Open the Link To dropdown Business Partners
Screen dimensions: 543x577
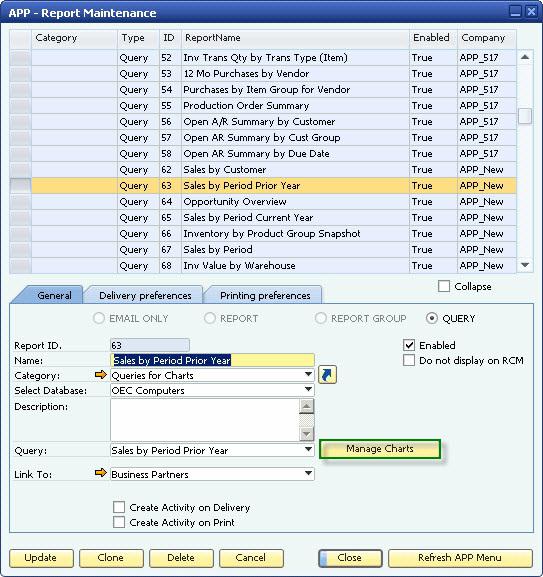212,474
